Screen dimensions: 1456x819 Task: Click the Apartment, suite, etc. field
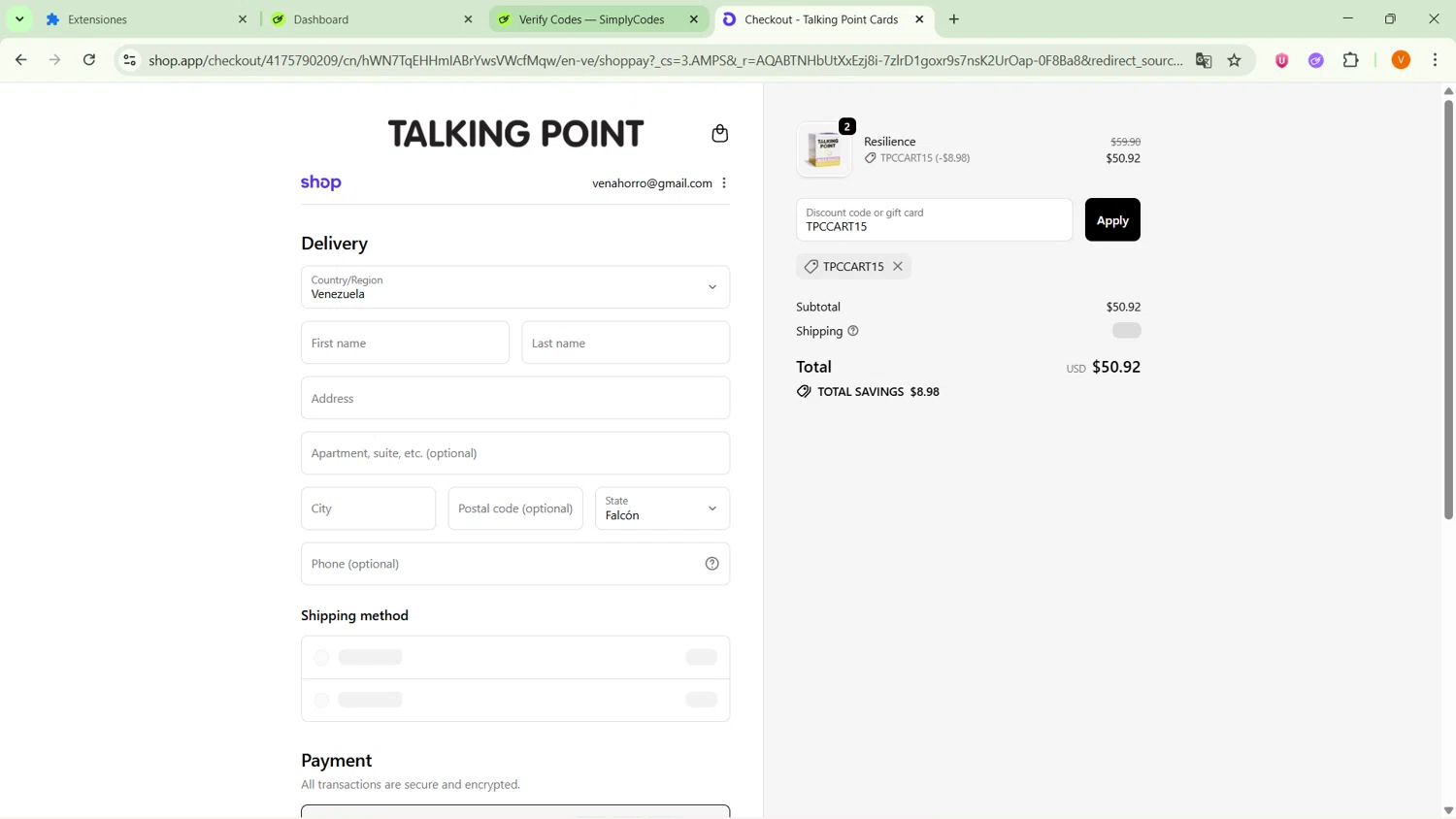pyautogui.click(x=515, y=453)
